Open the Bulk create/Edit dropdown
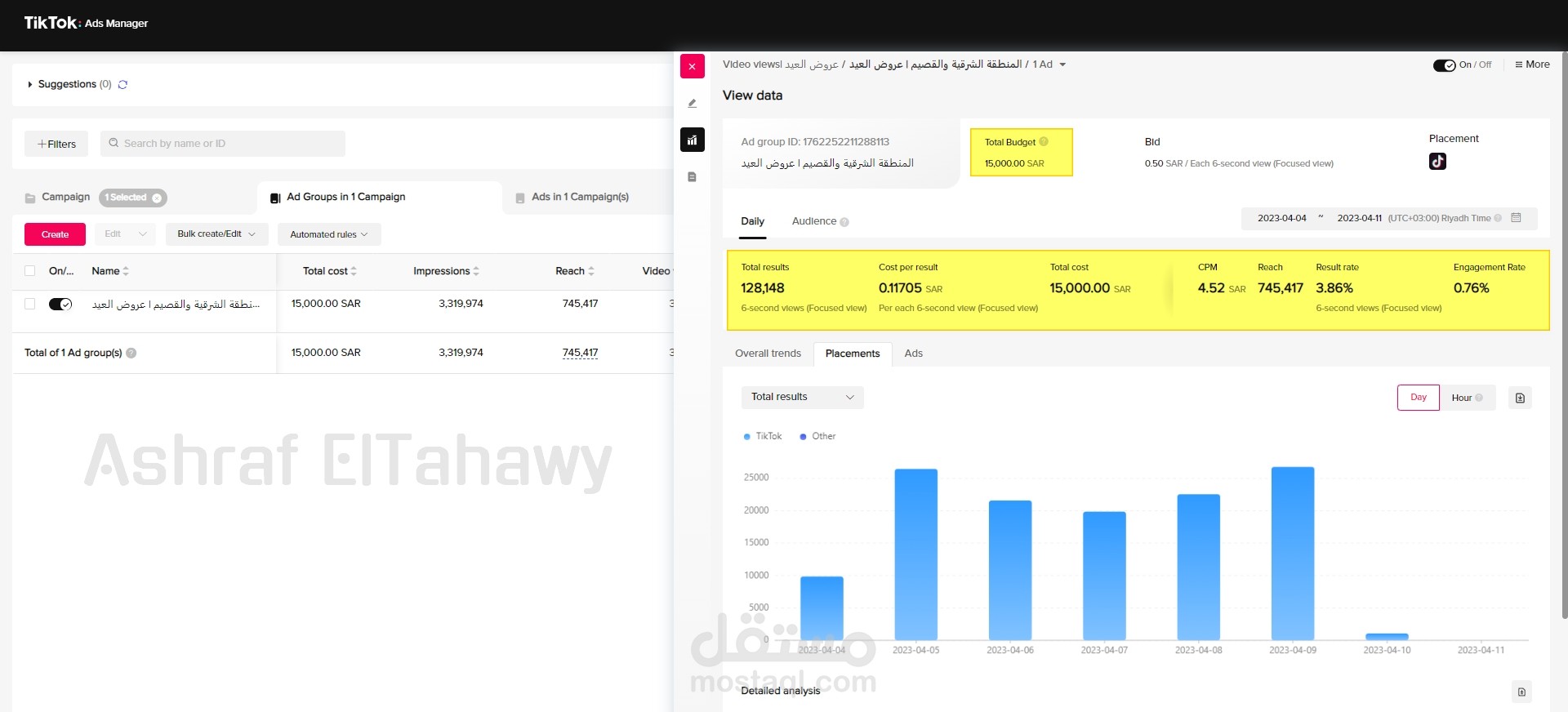The height and width of the screenshot is (712, 1568). [216, 234]
